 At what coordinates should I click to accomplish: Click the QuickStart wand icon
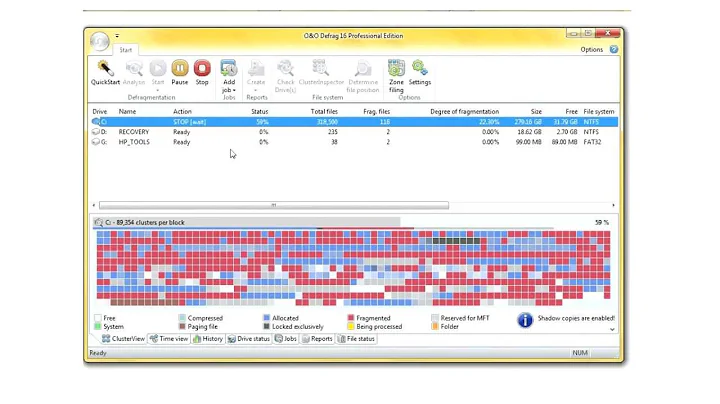pos(105,68)
